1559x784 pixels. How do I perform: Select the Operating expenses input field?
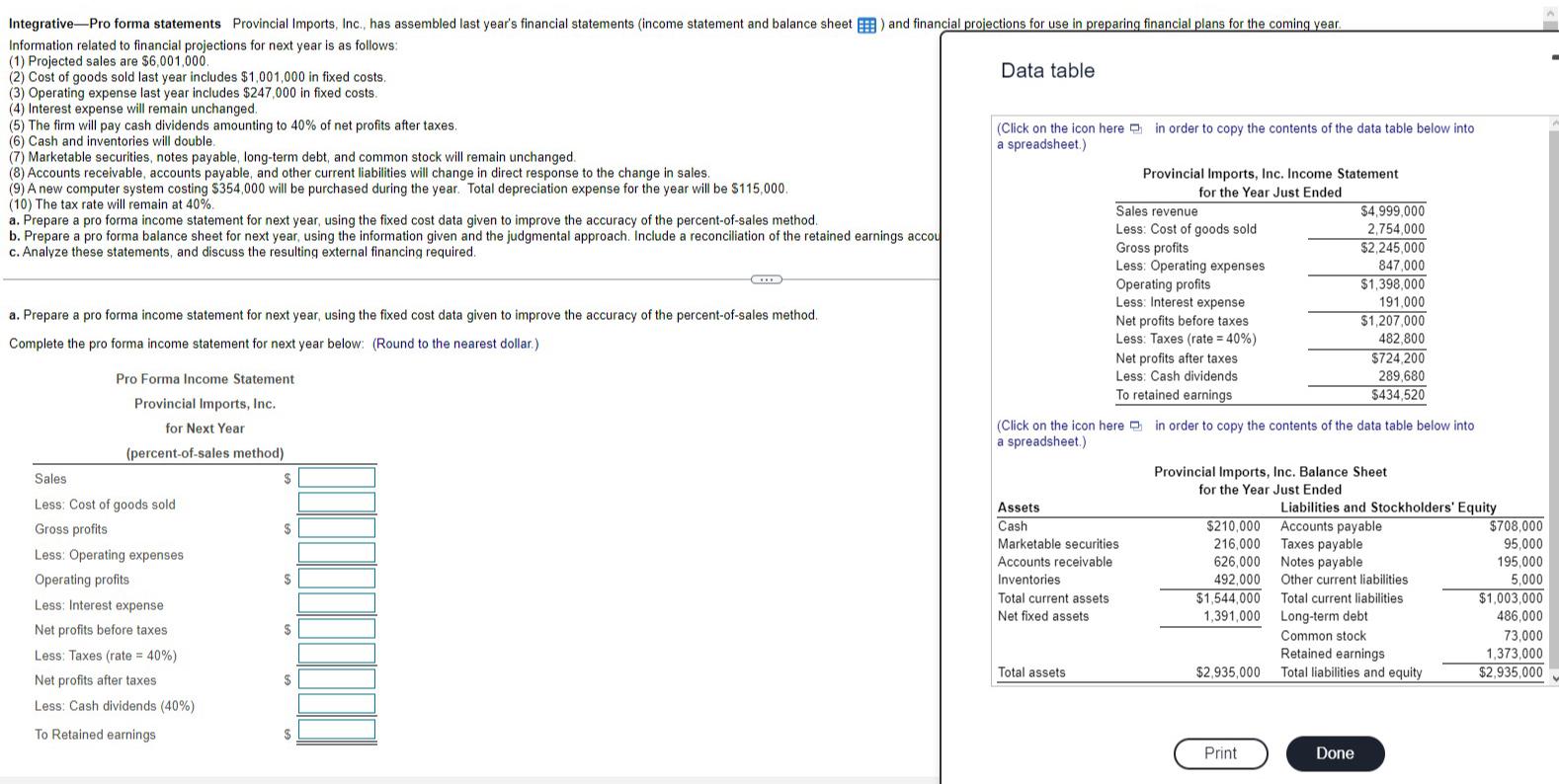337,553
